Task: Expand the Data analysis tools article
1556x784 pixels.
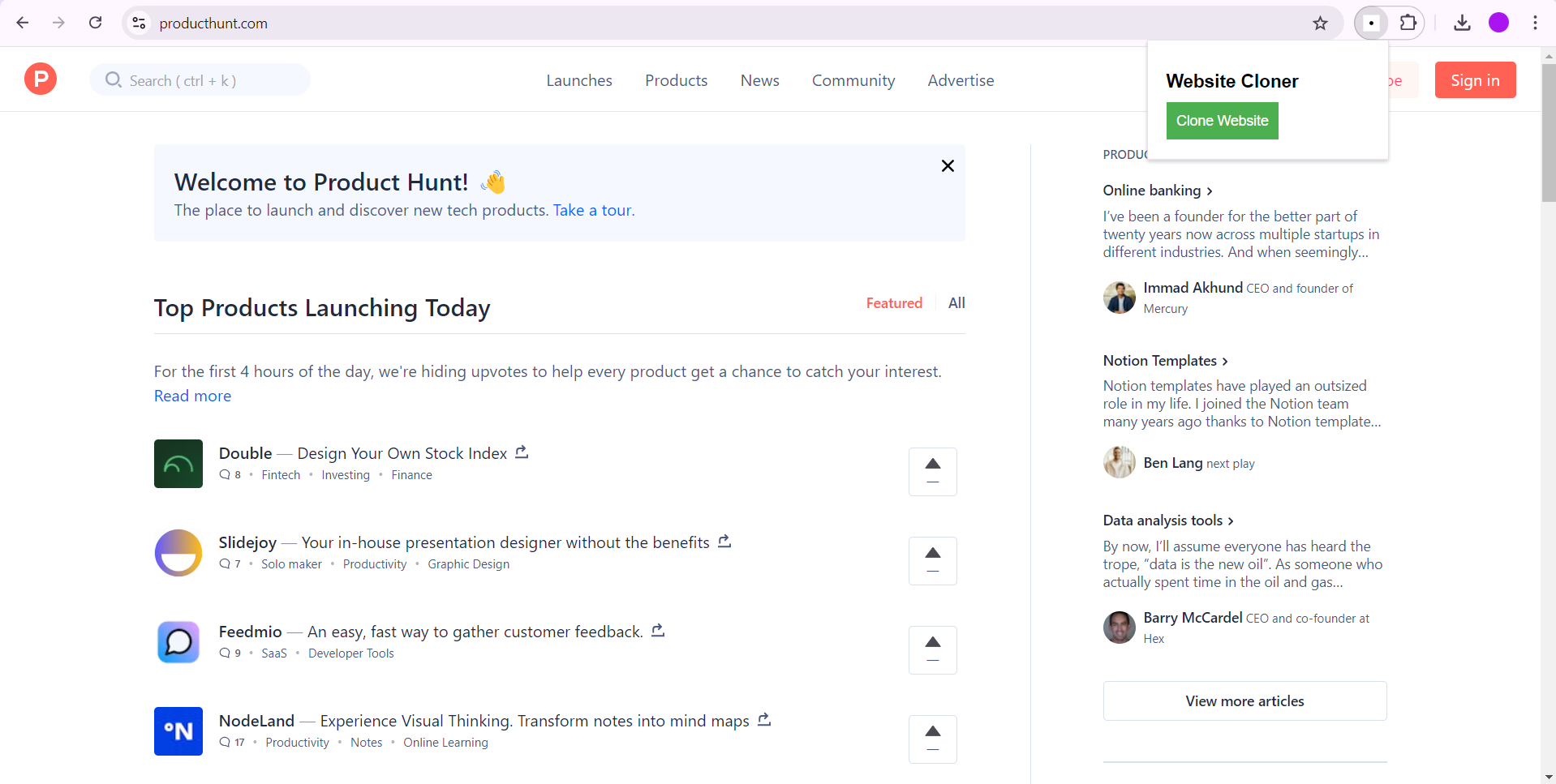Action: click(1168, 521)
